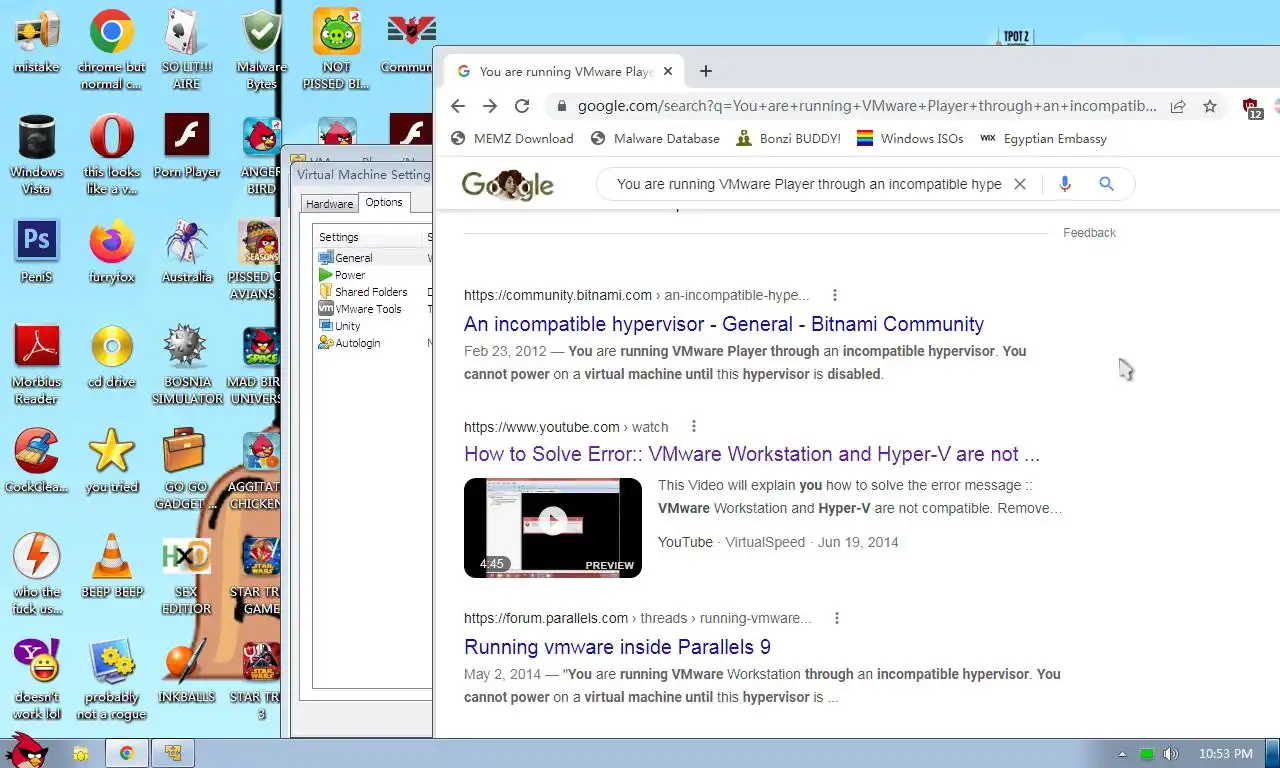Open the Bonzi BUDDY! bookmark
The image size is (1280, 768).
coord(789,139)
